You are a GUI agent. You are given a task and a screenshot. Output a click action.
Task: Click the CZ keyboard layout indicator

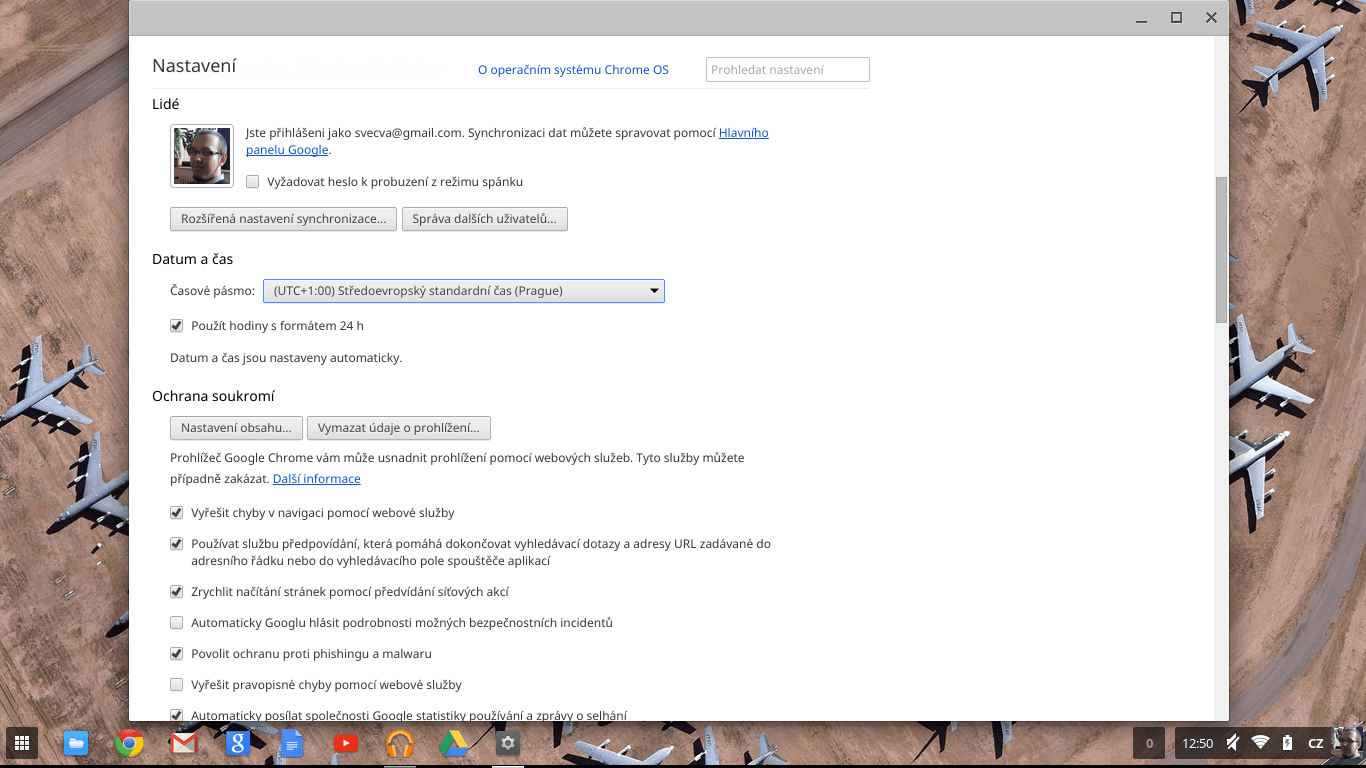point(1316,743)
